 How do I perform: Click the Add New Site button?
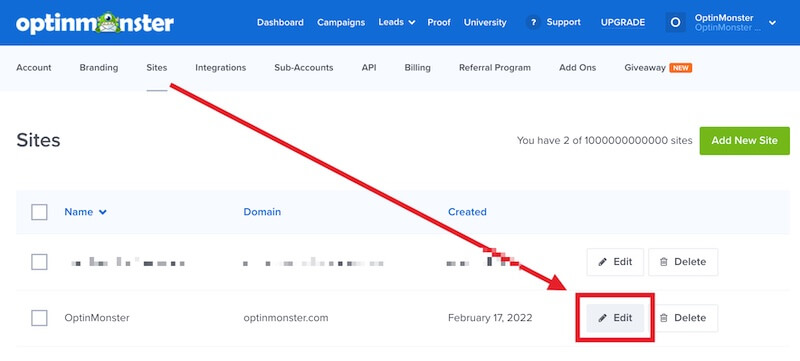coord(744,141)
